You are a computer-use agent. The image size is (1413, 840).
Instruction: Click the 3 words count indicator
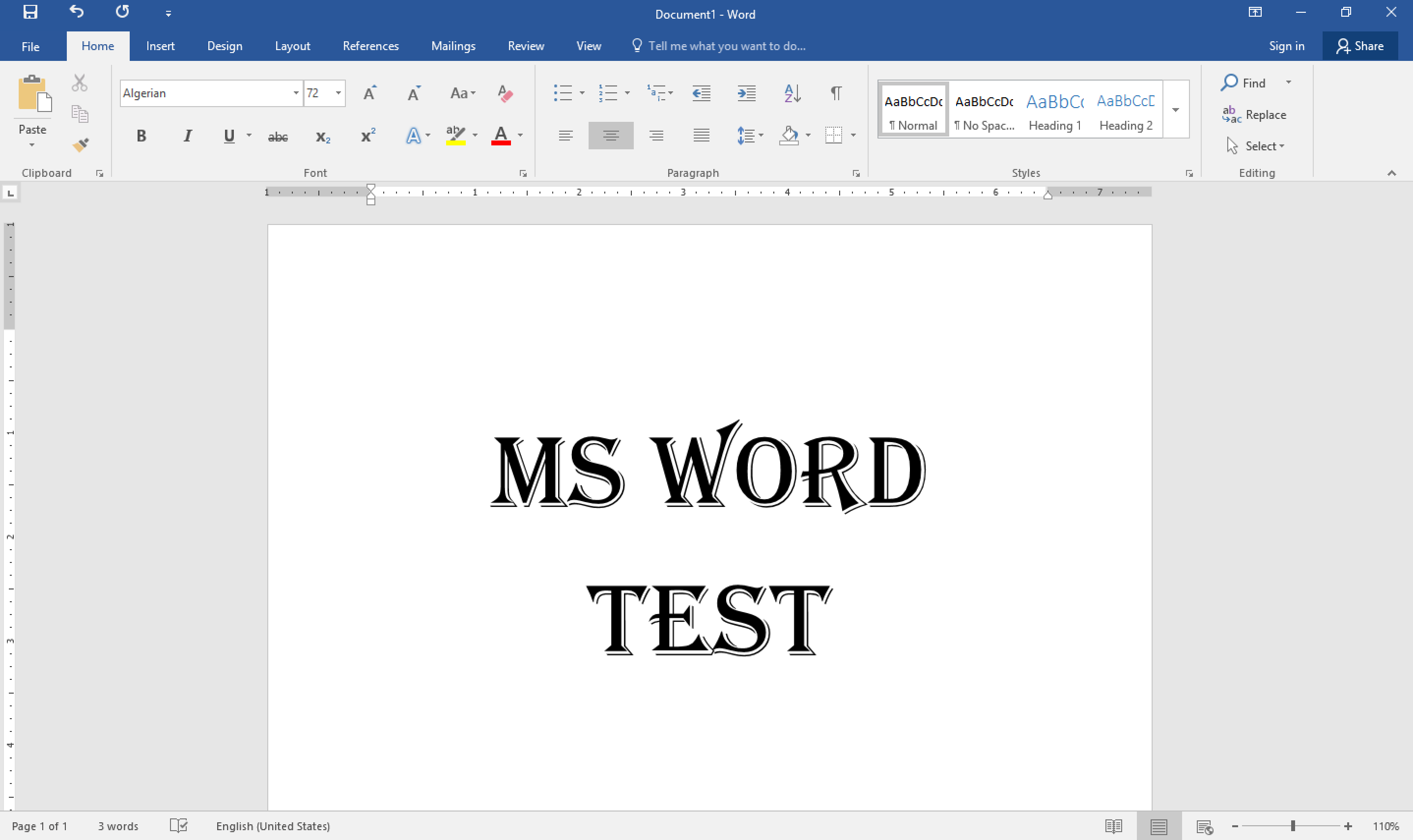click(x=118, y=826)
